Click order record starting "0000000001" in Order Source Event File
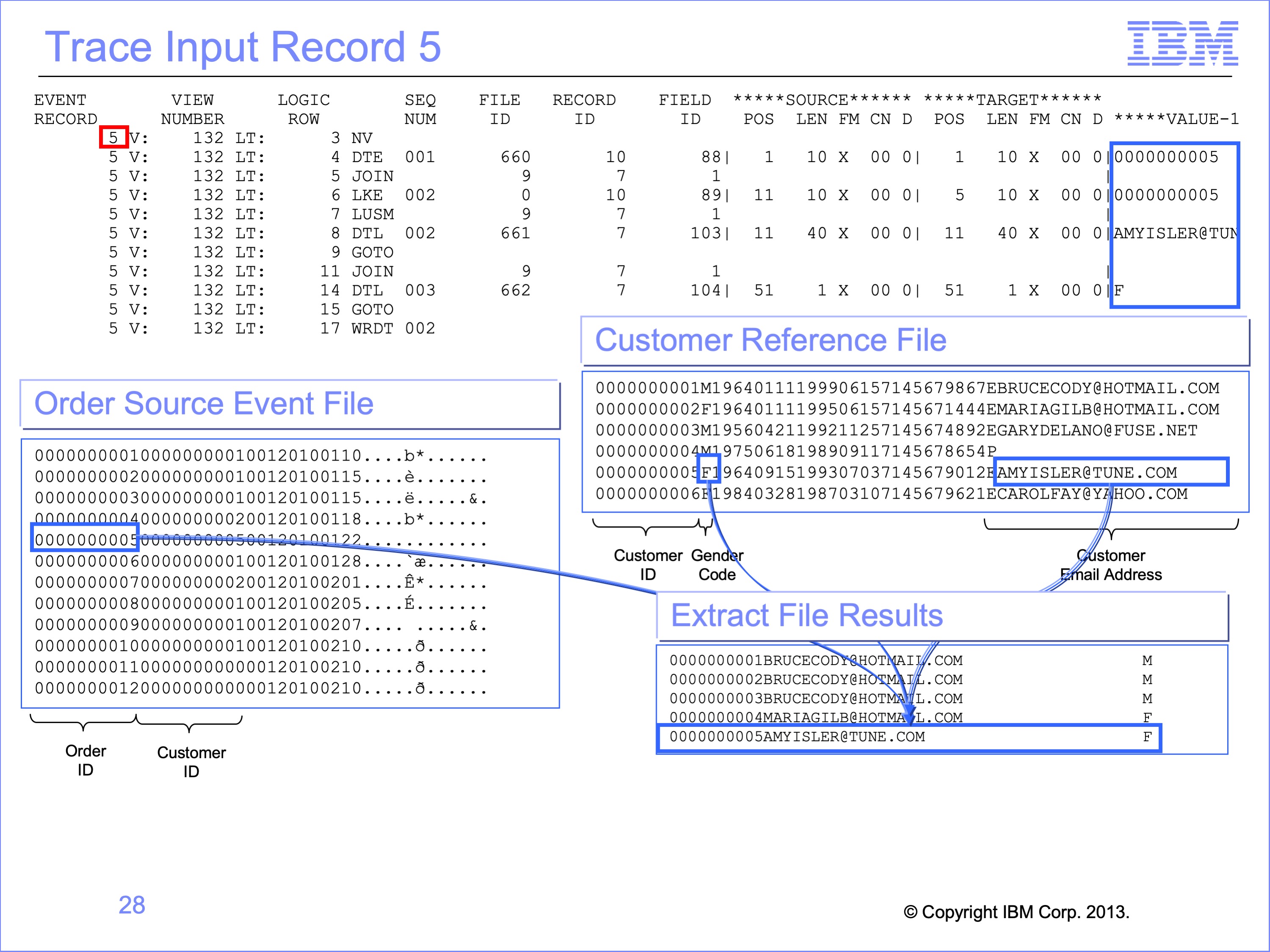Viewport: 1270px width, 952px height. click(261, 456)
